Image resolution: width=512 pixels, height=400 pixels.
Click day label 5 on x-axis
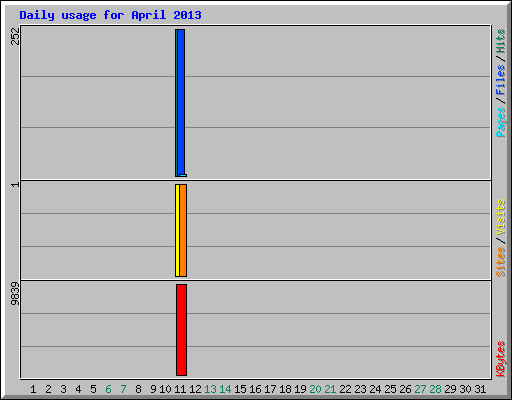[x=93, y=389]
